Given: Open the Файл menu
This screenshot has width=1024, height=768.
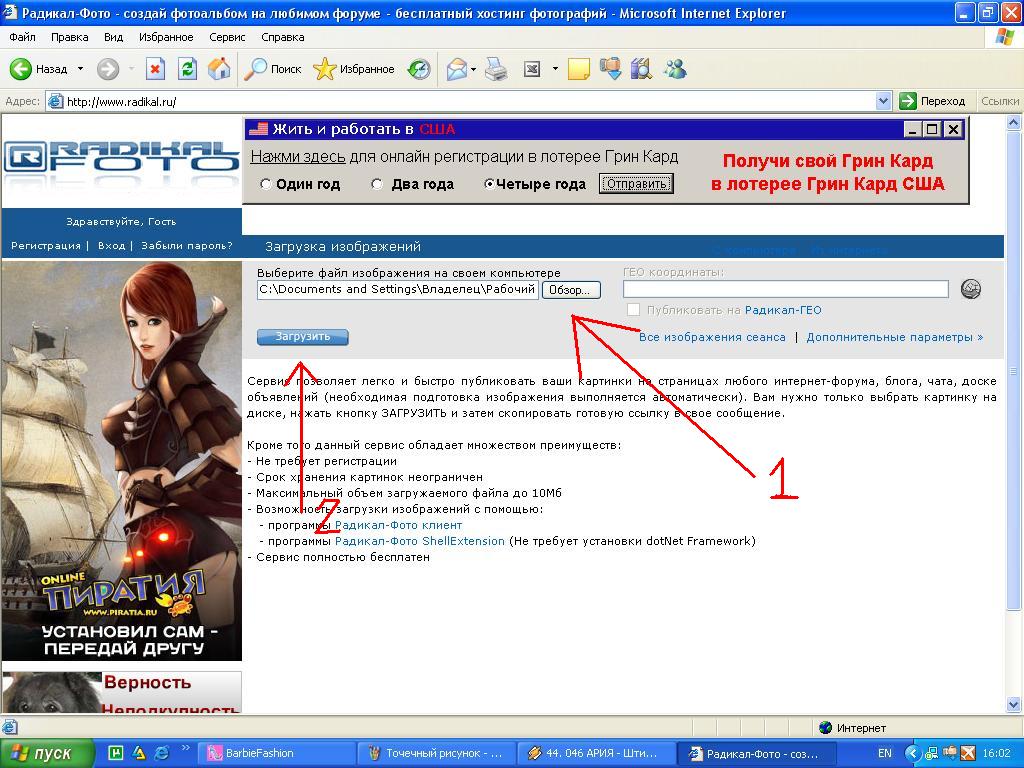Looking at the screenshot, I should (x=22, y=37).
